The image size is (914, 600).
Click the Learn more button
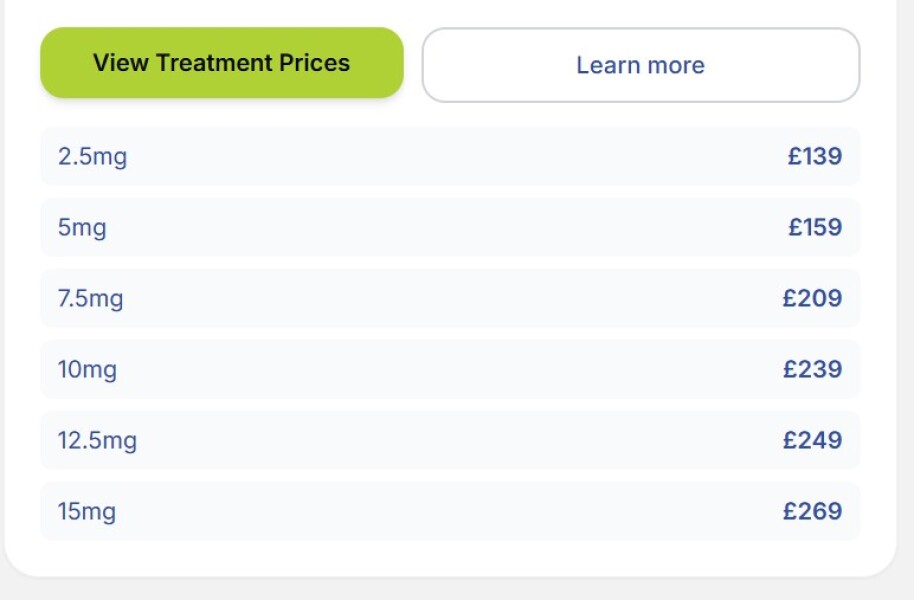point(640,65)
